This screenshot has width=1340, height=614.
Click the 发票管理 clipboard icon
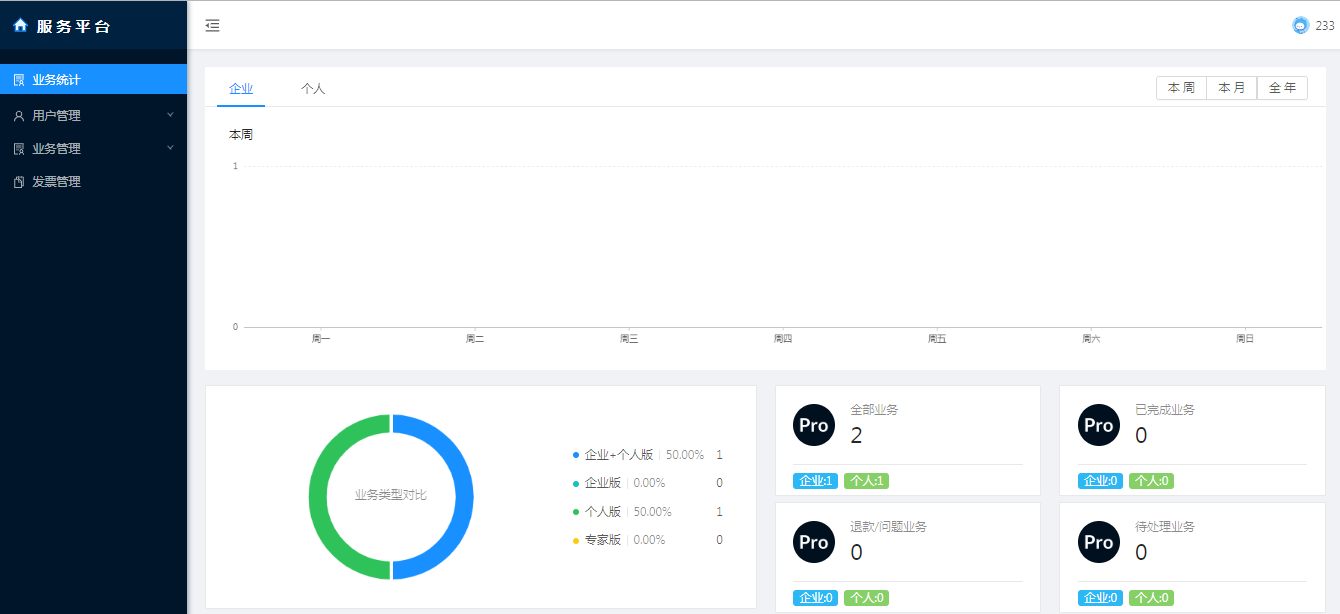(19, 182)
